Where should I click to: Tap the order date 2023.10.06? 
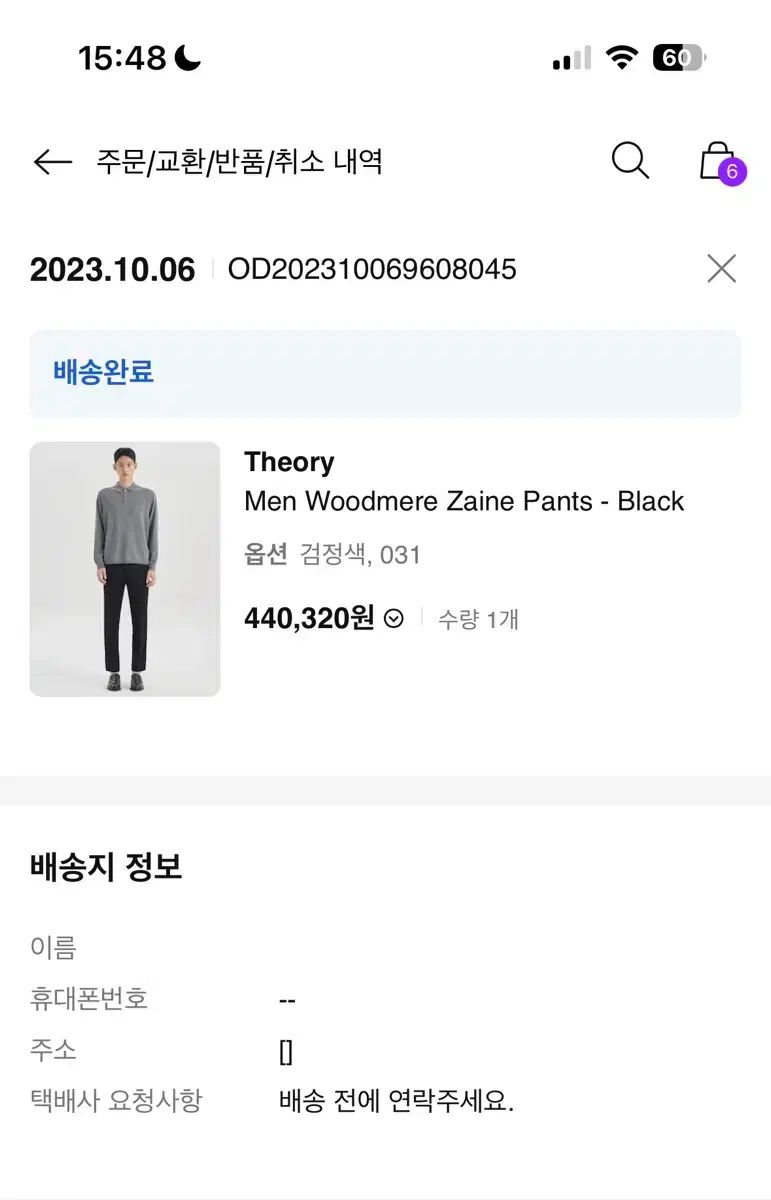click(112, 270)
